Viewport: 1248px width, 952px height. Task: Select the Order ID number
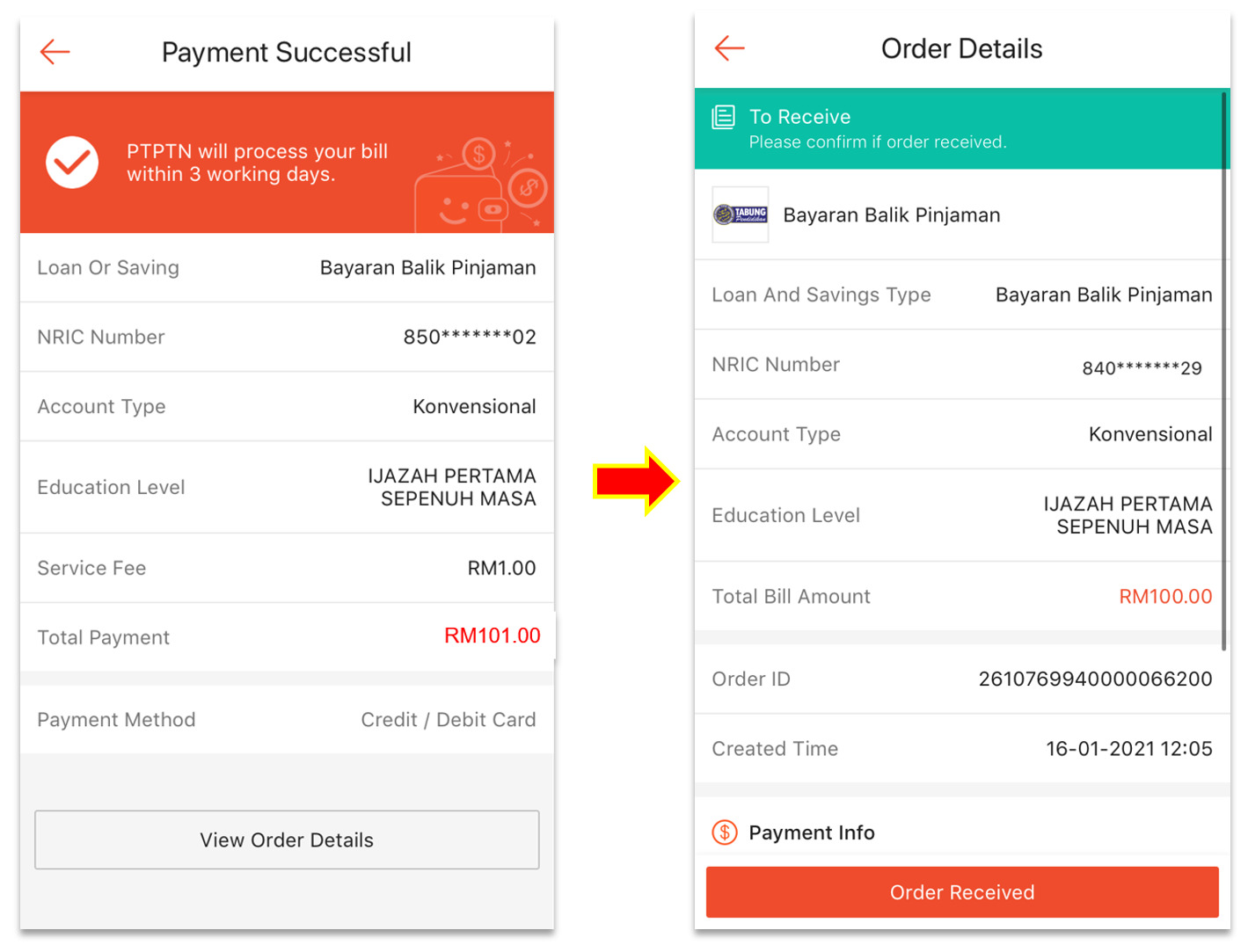point(1095,679)
